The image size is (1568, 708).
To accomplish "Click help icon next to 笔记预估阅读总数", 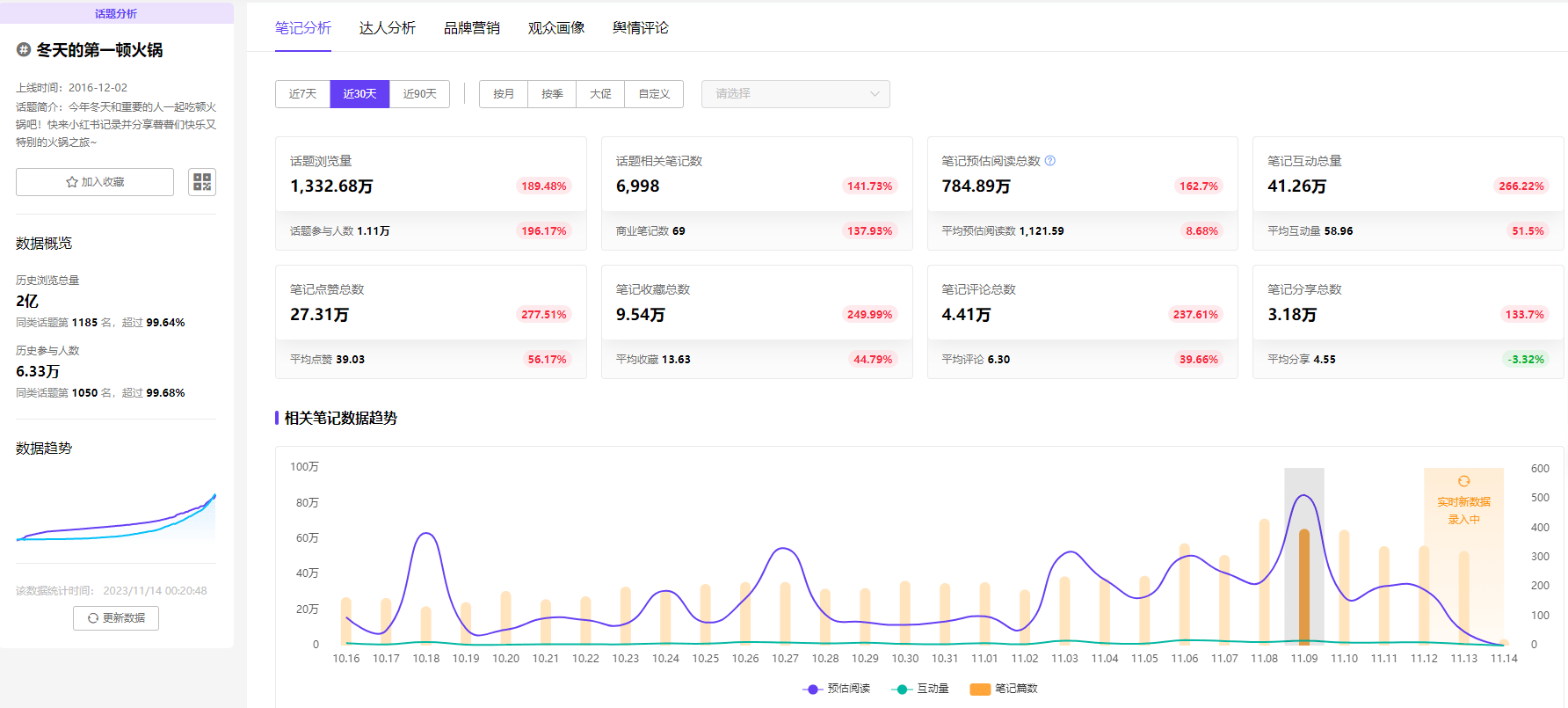I will [x=1049, y=161].
